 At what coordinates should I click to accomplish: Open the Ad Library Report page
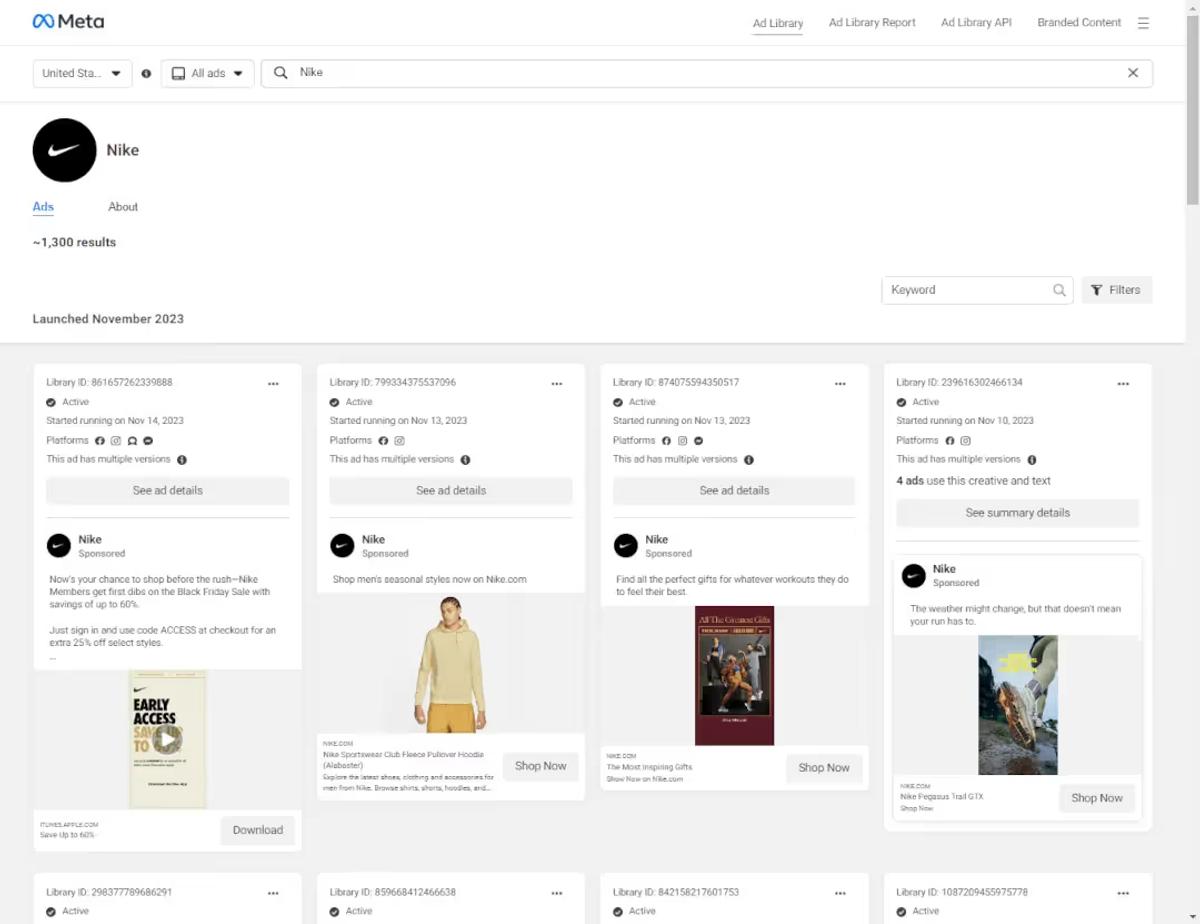point(871,22)
